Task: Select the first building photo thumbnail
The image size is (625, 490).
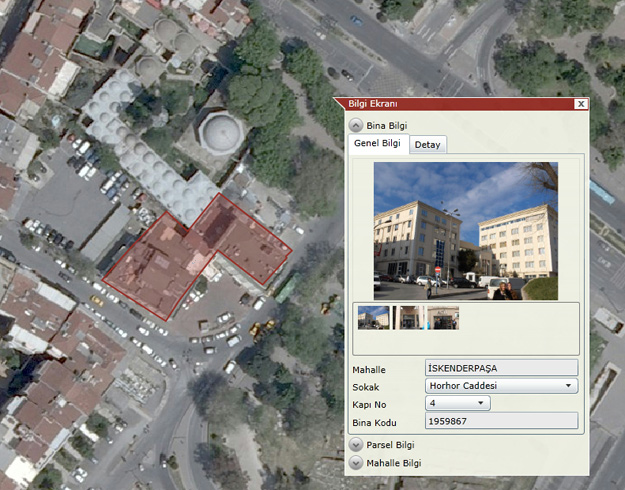Action: (x=375, y=317)
